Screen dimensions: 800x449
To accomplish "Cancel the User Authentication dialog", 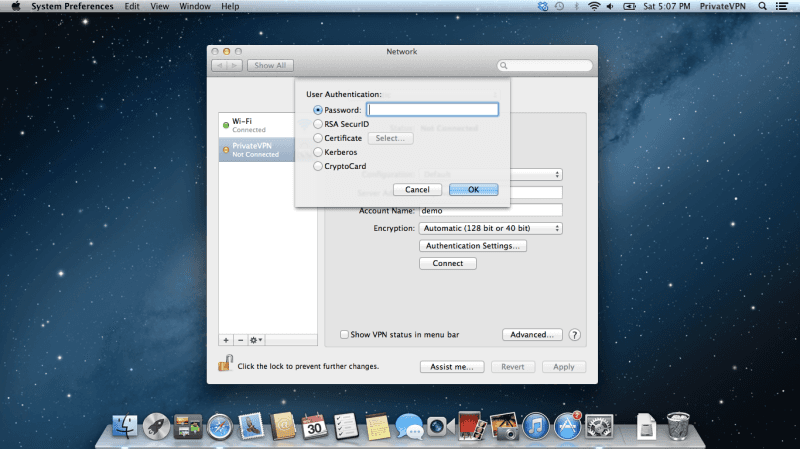I will 417,189.
